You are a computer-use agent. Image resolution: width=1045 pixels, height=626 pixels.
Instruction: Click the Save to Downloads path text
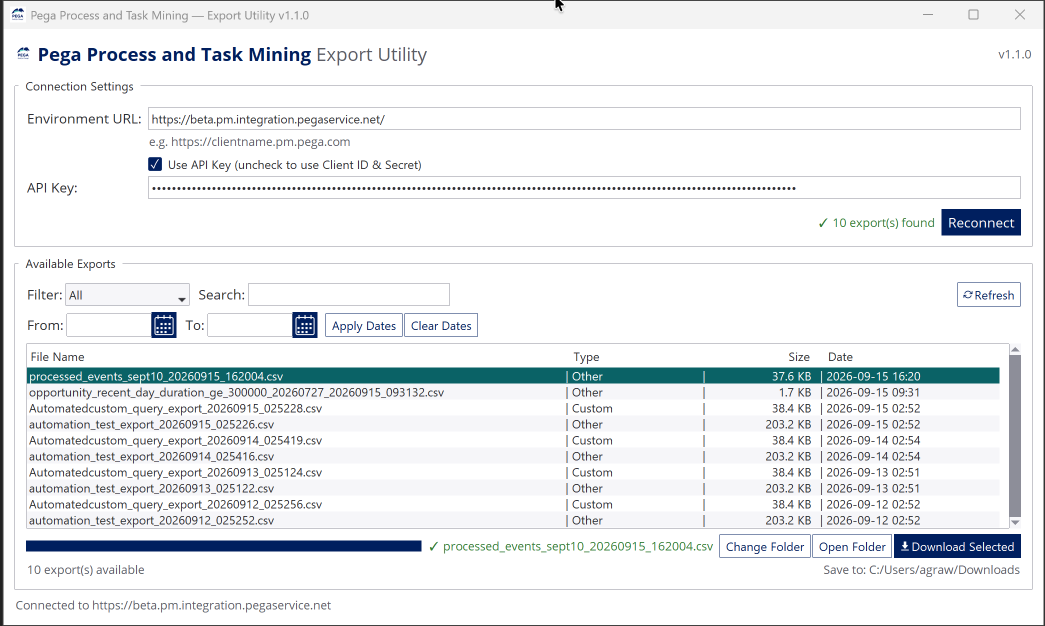click(x=921, y=569)
